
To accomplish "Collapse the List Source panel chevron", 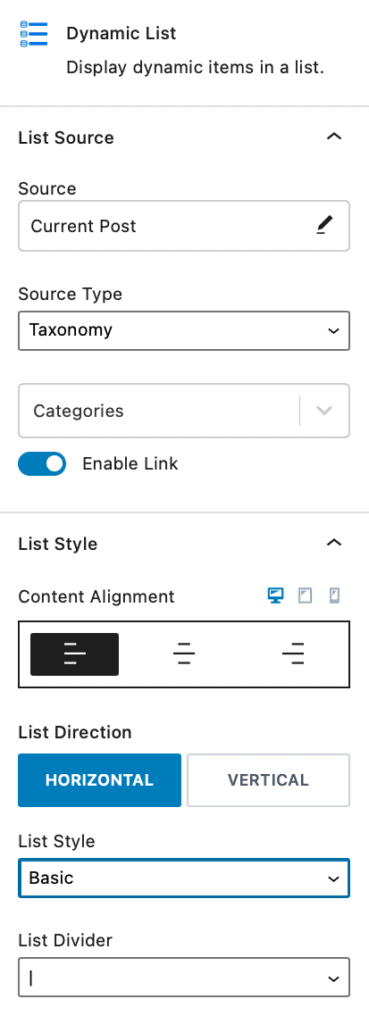I will tap(334, 137).
